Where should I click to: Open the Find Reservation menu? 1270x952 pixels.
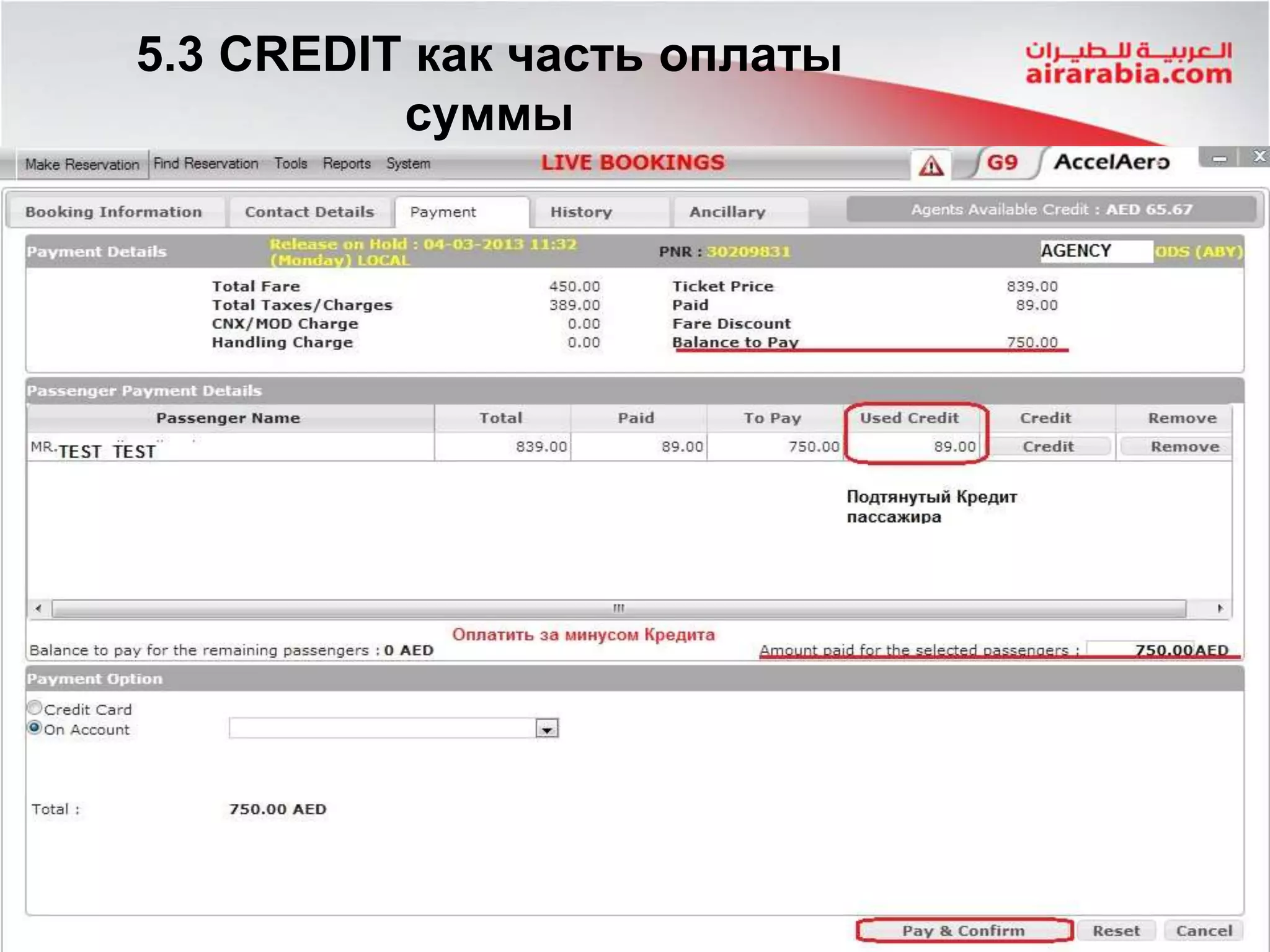206,164
